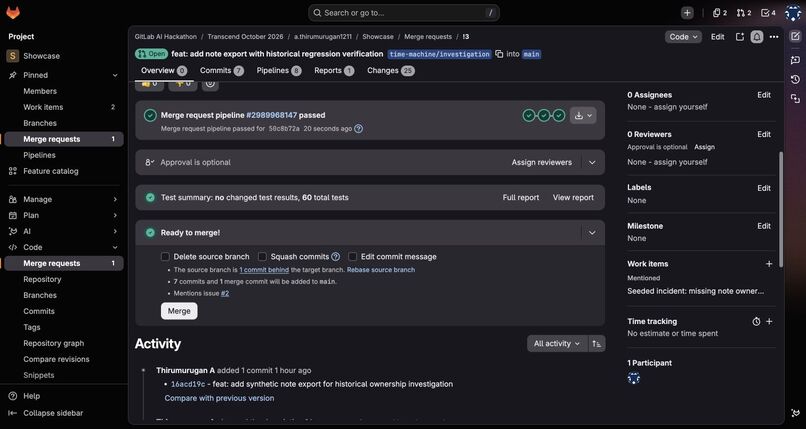Click last pipeline stage status icon
The height and width of the screenshot is (429, 806).
(x=559, y=115)
